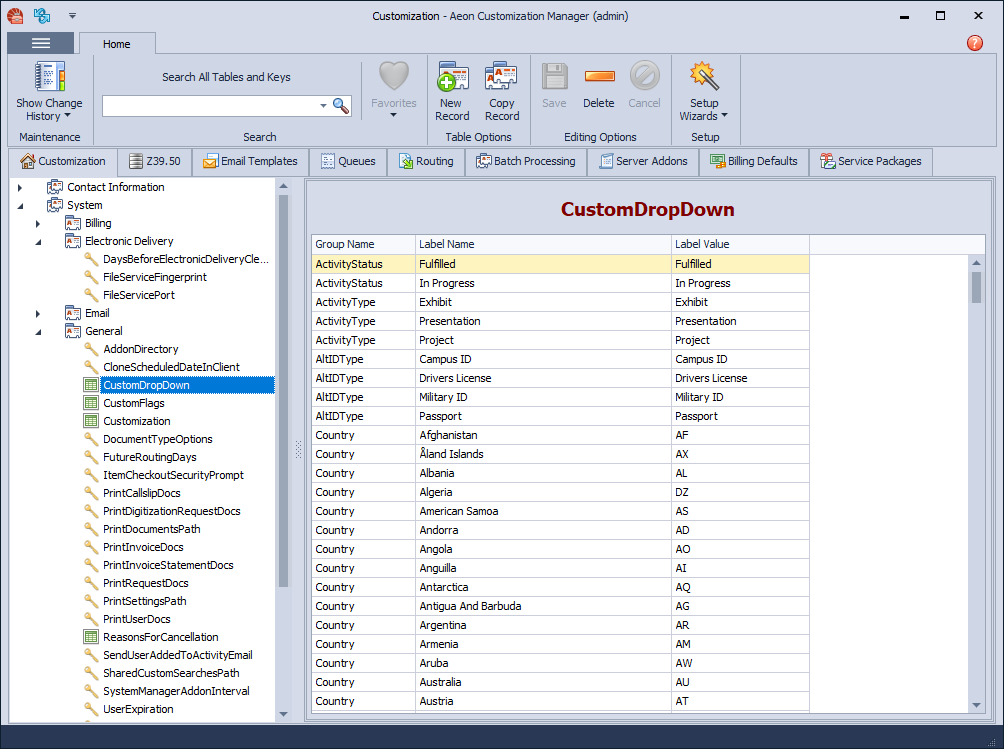
Task: Open the search box dropdown arrow
Action: 323,106
